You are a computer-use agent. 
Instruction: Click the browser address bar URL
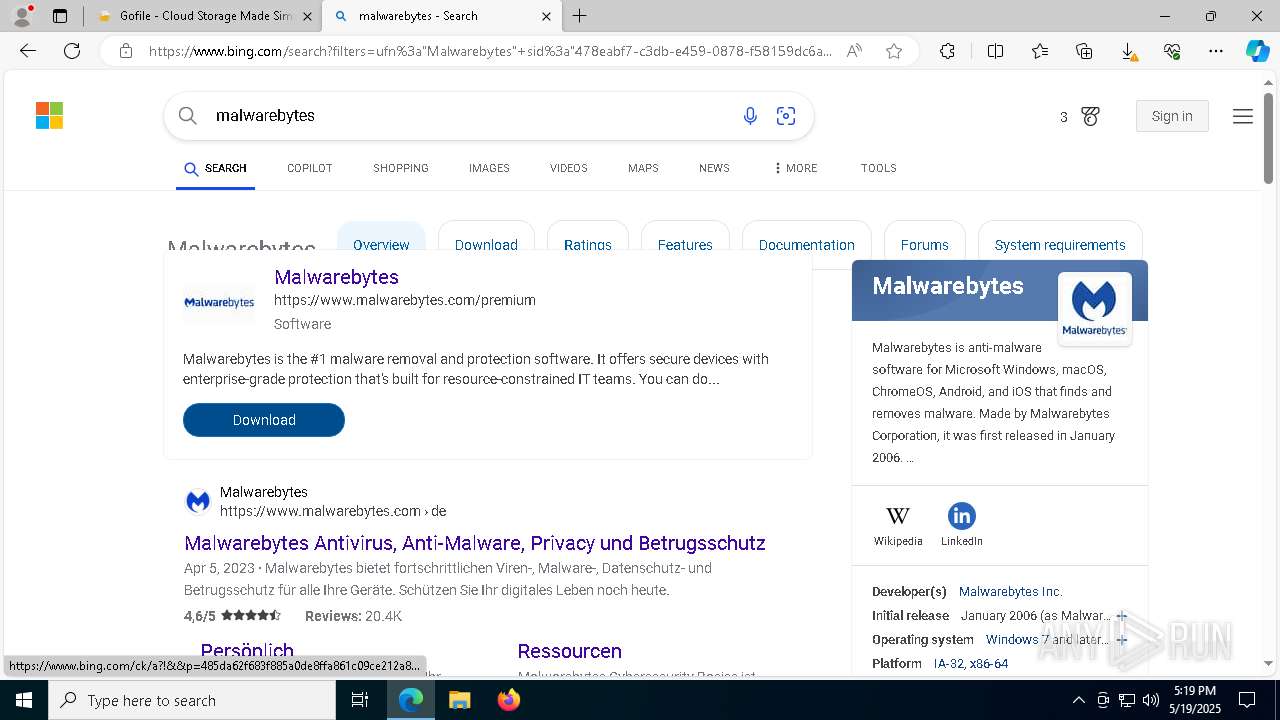click(490, 51)
